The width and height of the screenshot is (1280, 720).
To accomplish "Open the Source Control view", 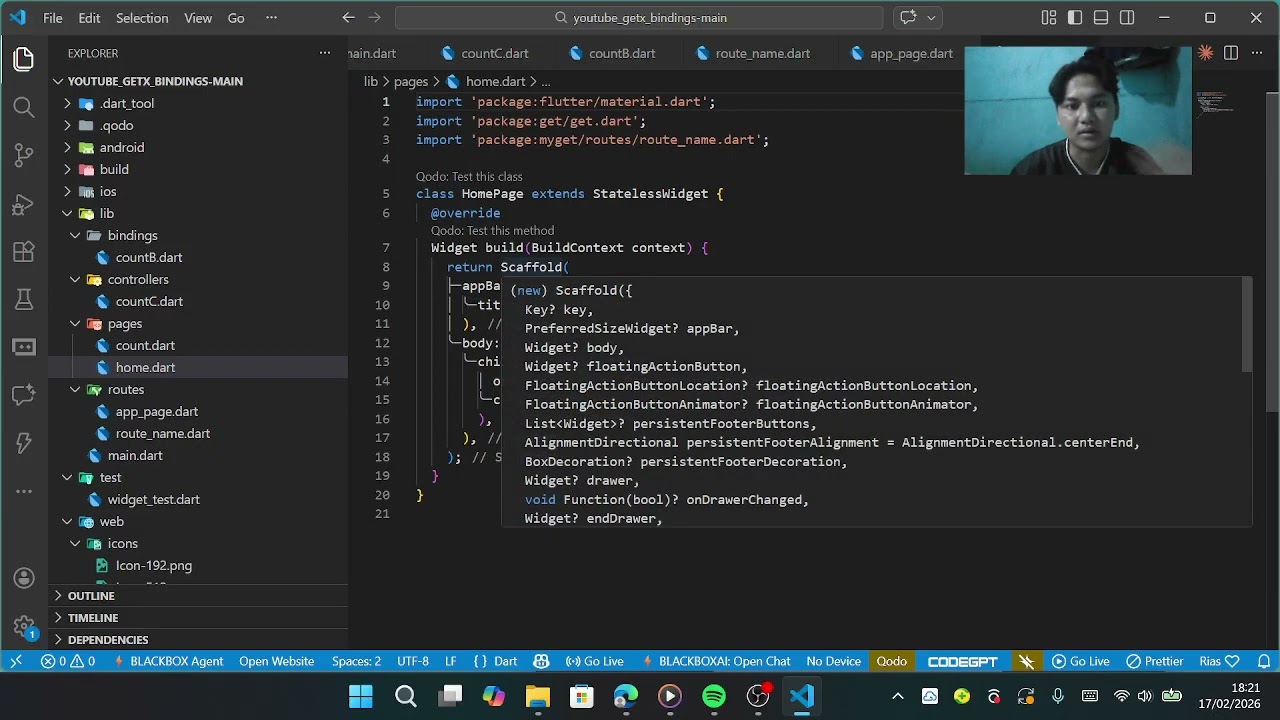I will (24, 155).
